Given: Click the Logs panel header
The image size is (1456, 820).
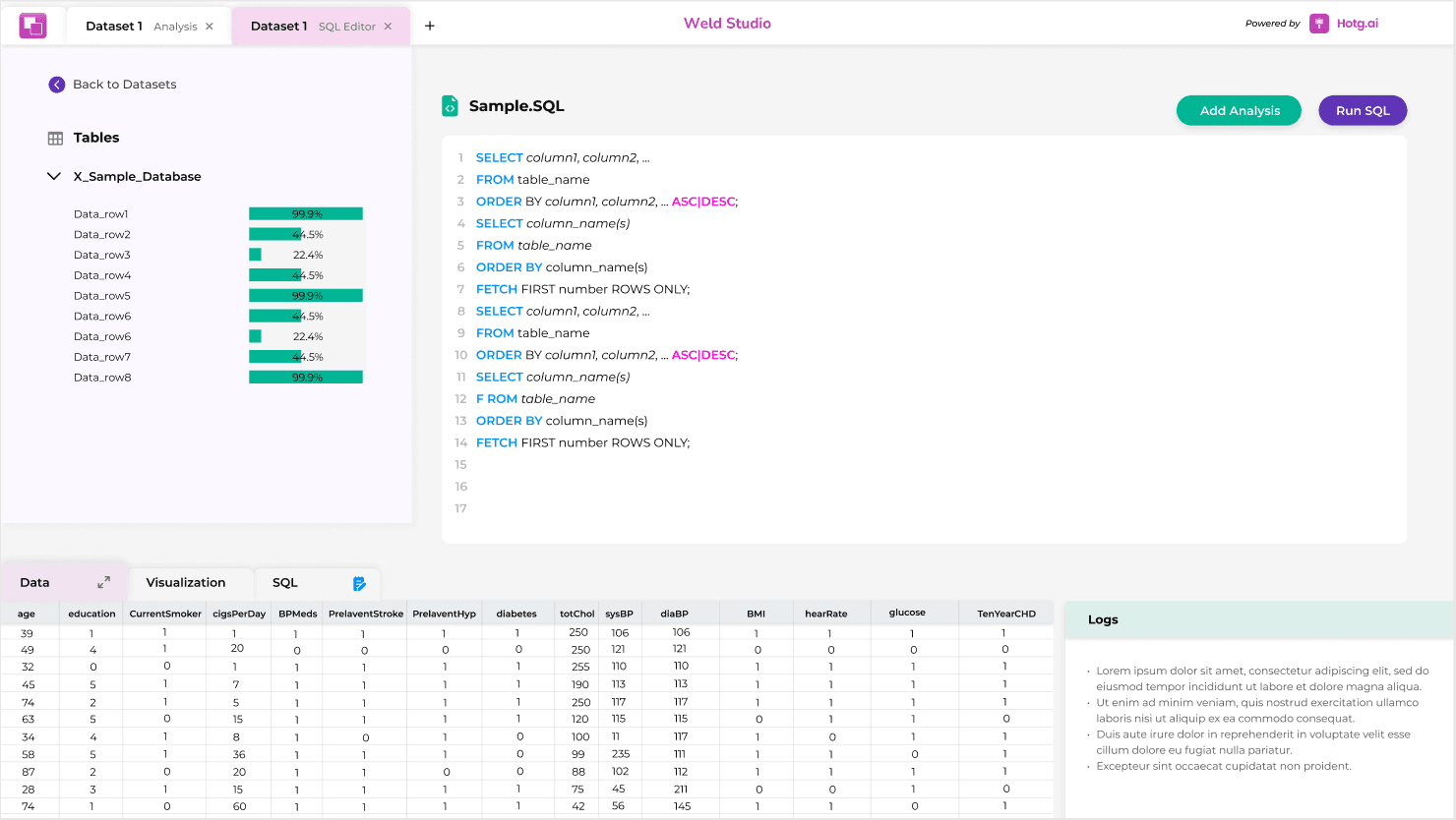Looking at the screenshot, I should coord(1258,619).
